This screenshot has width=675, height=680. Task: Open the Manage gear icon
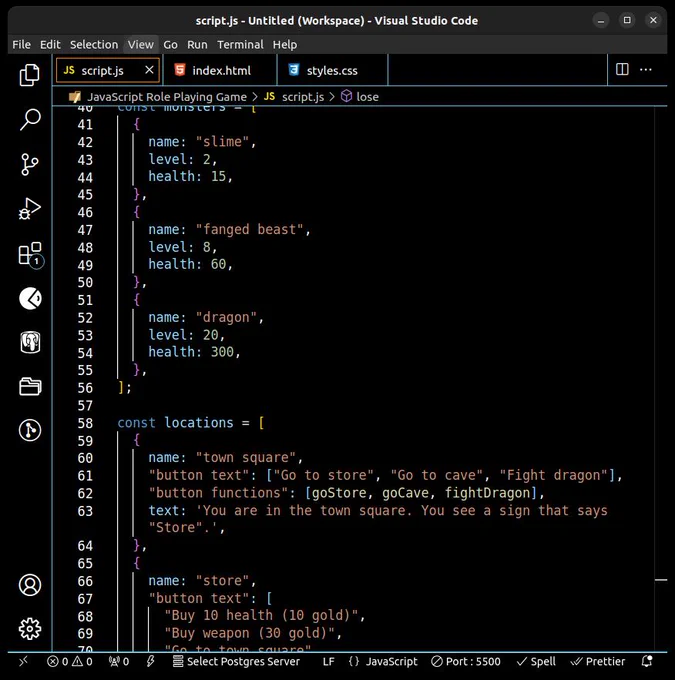coord(30,629)
